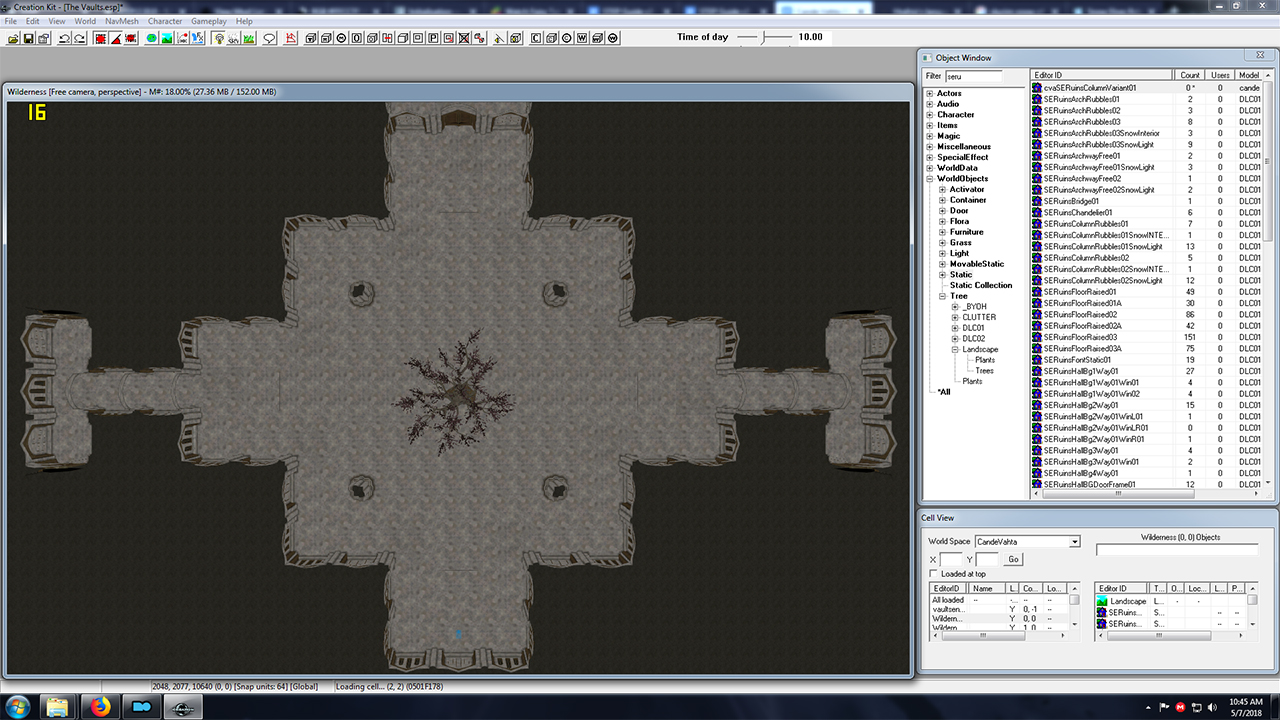Open the Gameplay menu
The image size is (1280, 720).
pyautogui.click(x=209, y=21)
